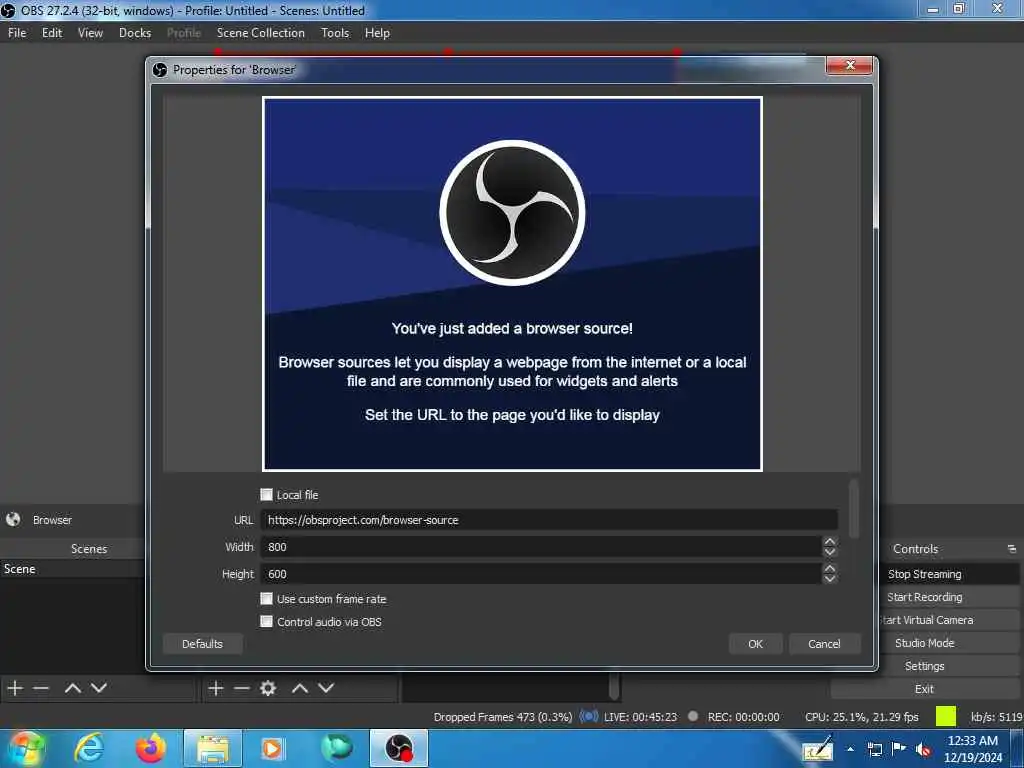Decrease Height value with down arrow
Image resolution: width=1024 pixels, height=768 pixels.
[829, 579]
